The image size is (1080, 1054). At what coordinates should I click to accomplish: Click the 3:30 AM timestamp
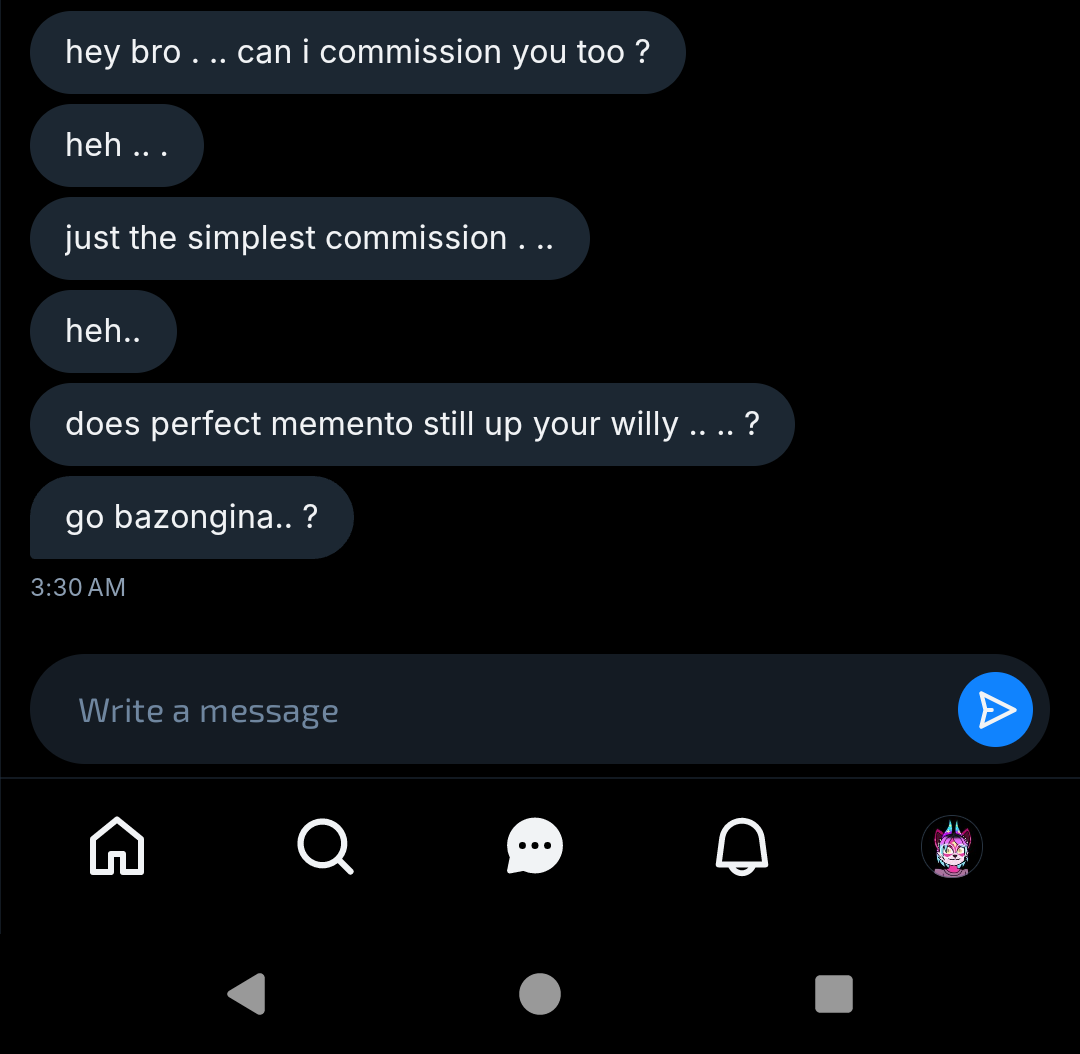(x=78, y=587)
